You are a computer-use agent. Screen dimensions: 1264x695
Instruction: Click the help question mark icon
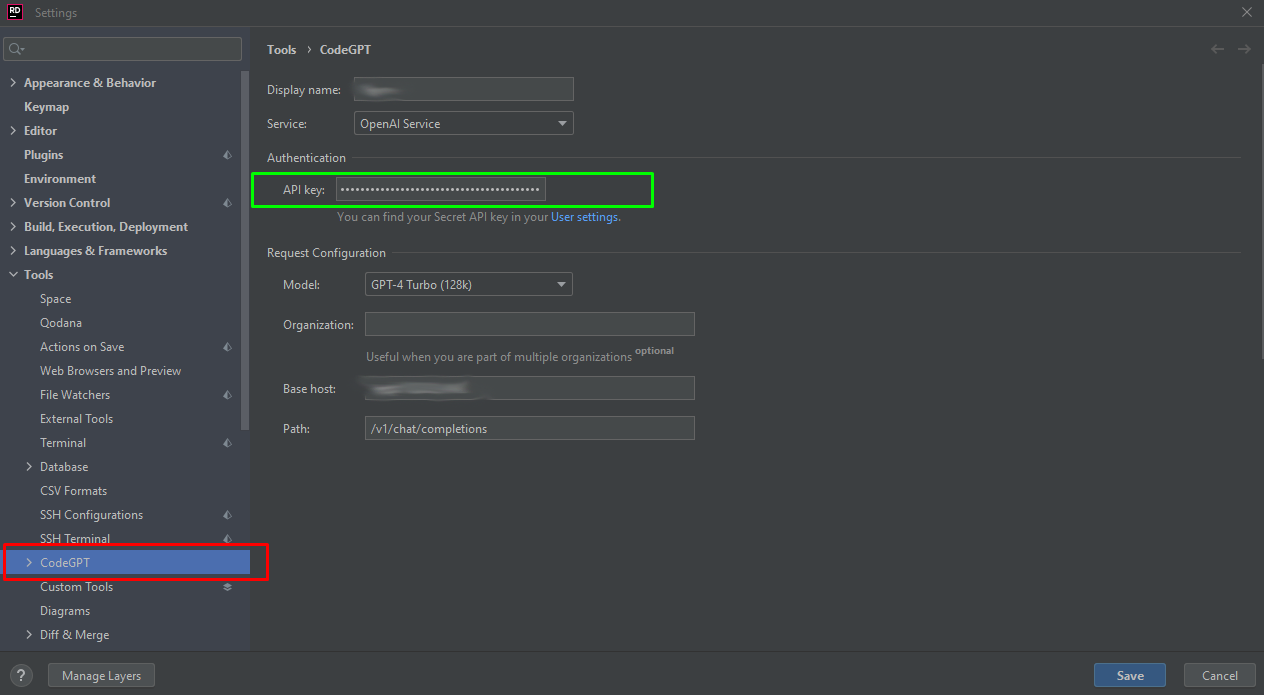(x=22, y=676)
